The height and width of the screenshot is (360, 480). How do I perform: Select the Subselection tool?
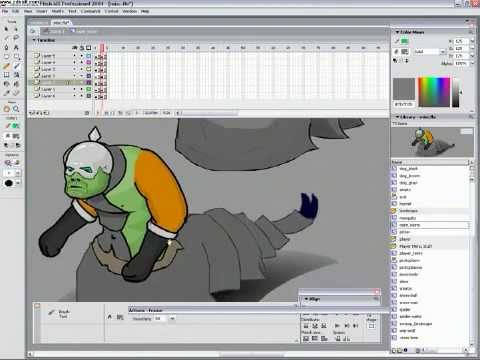point(16,29)
